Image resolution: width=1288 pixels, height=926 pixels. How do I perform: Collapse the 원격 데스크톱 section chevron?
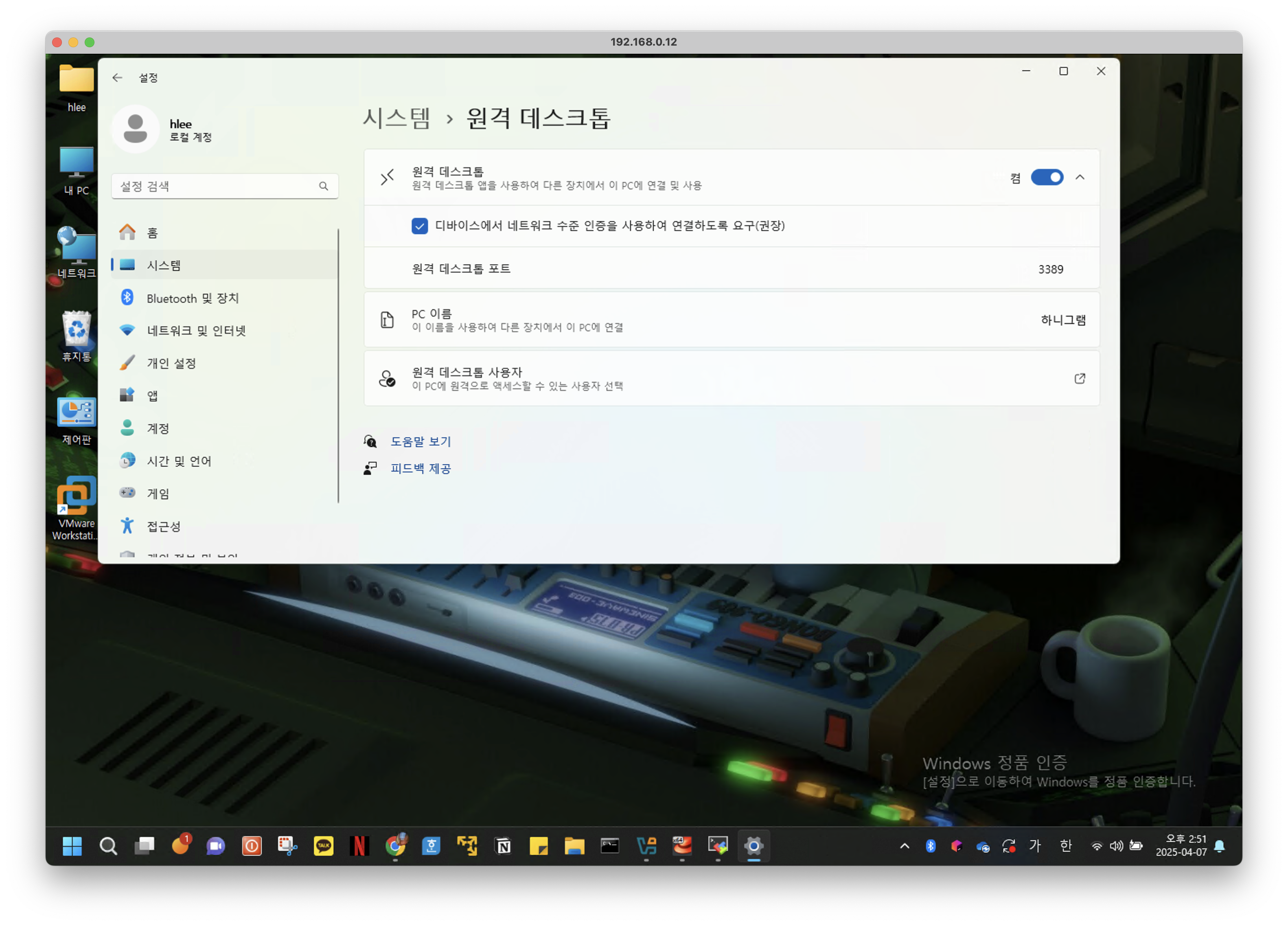click(1080, 177)
